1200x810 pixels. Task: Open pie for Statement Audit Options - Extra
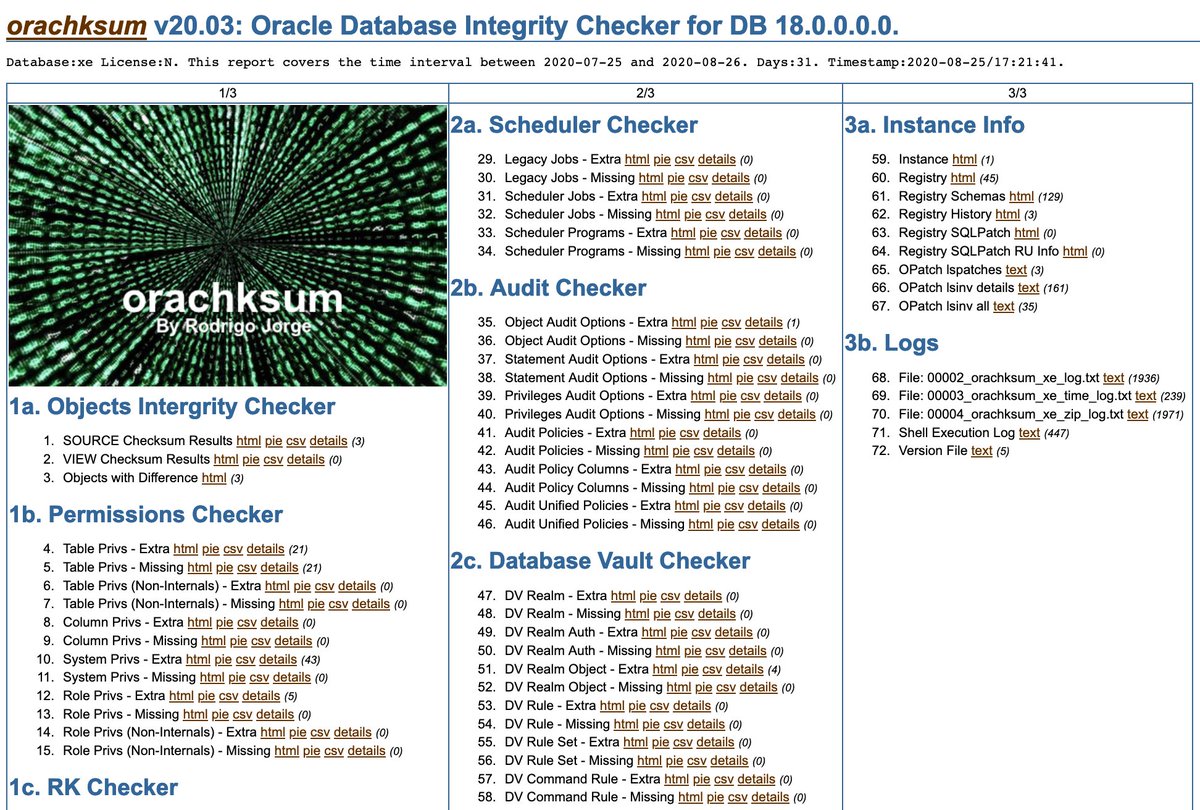729,359
